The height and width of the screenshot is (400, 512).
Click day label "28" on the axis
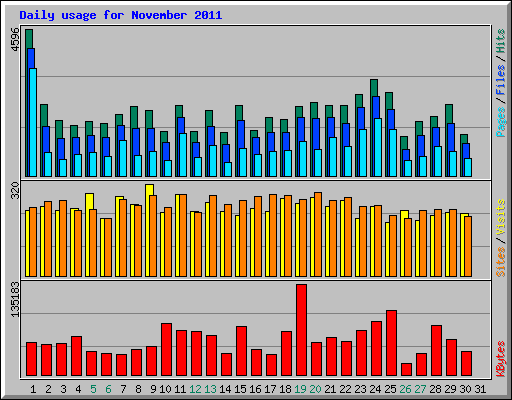(435, 389)
